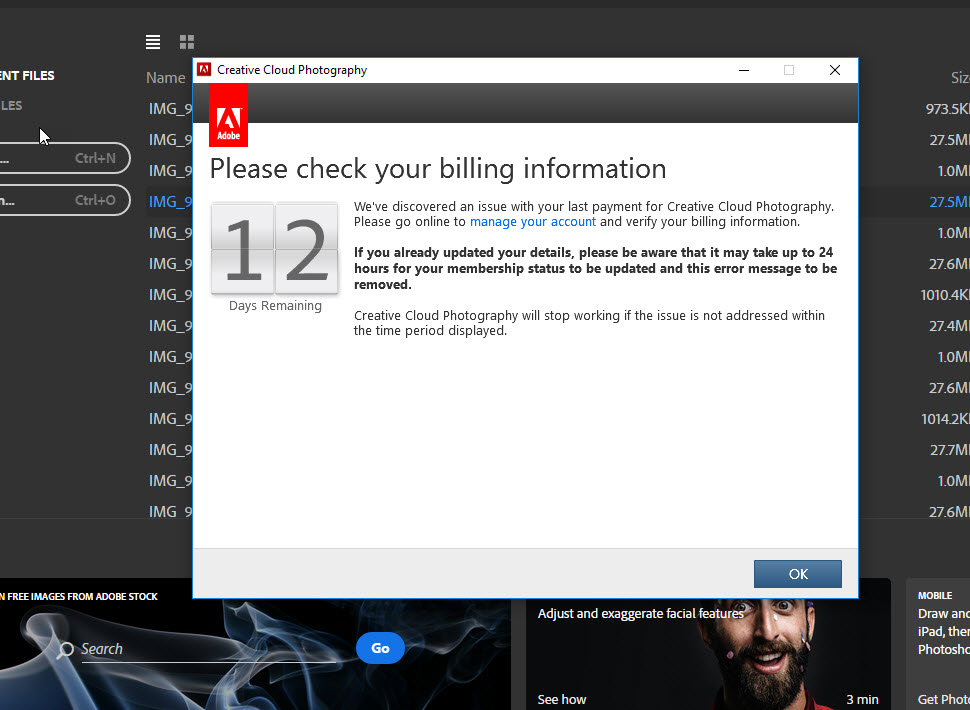Close the Creative Cloud Photography dialog

[x=835, y=70]
